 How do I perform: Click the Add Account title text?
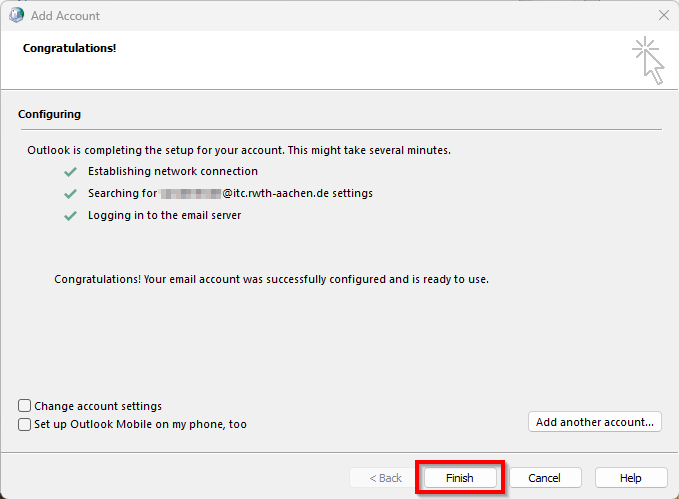(65, 16)
